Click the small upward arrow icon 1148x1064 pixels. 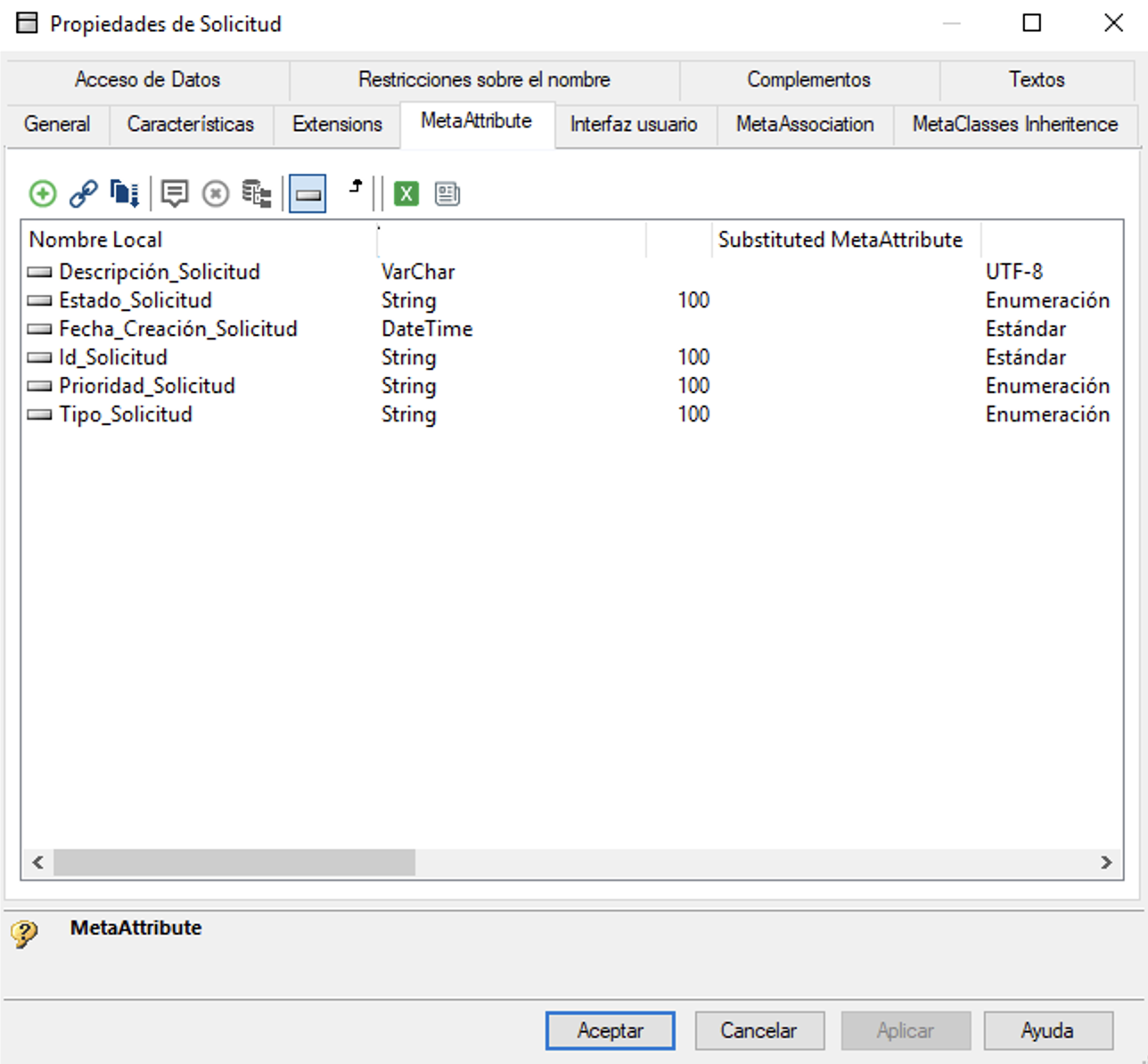click(x=356, y=186)
